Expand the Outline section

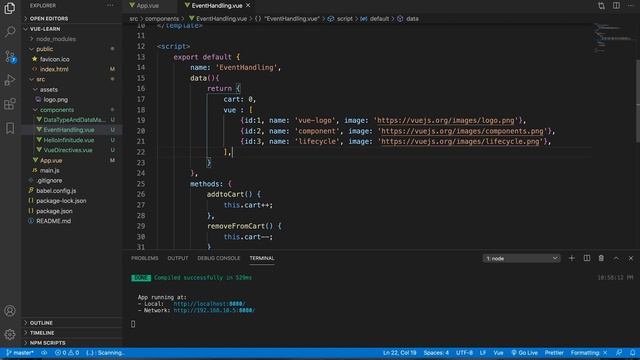pyautogui.click(x=71, y=322)
